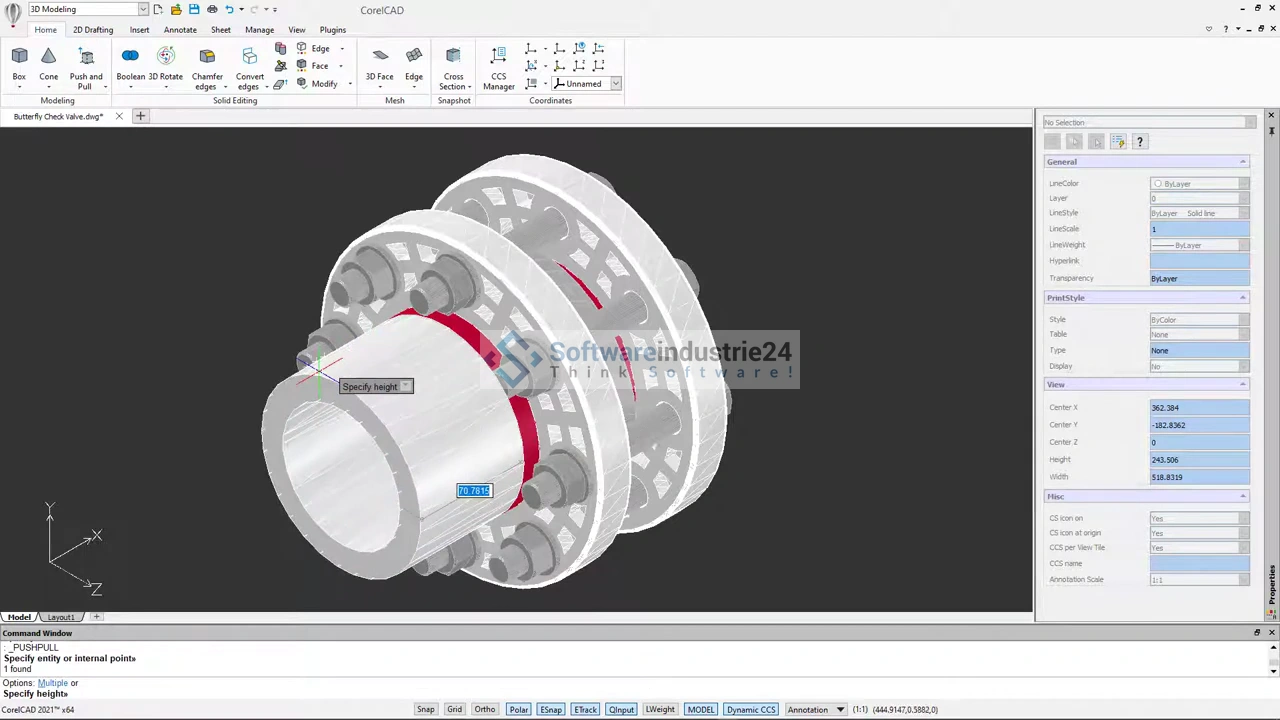Viewport: 1280px width, 720px height.
Task: Activate the Push and Pull tool
Action: pyautogui.click(x=86, y=66)
